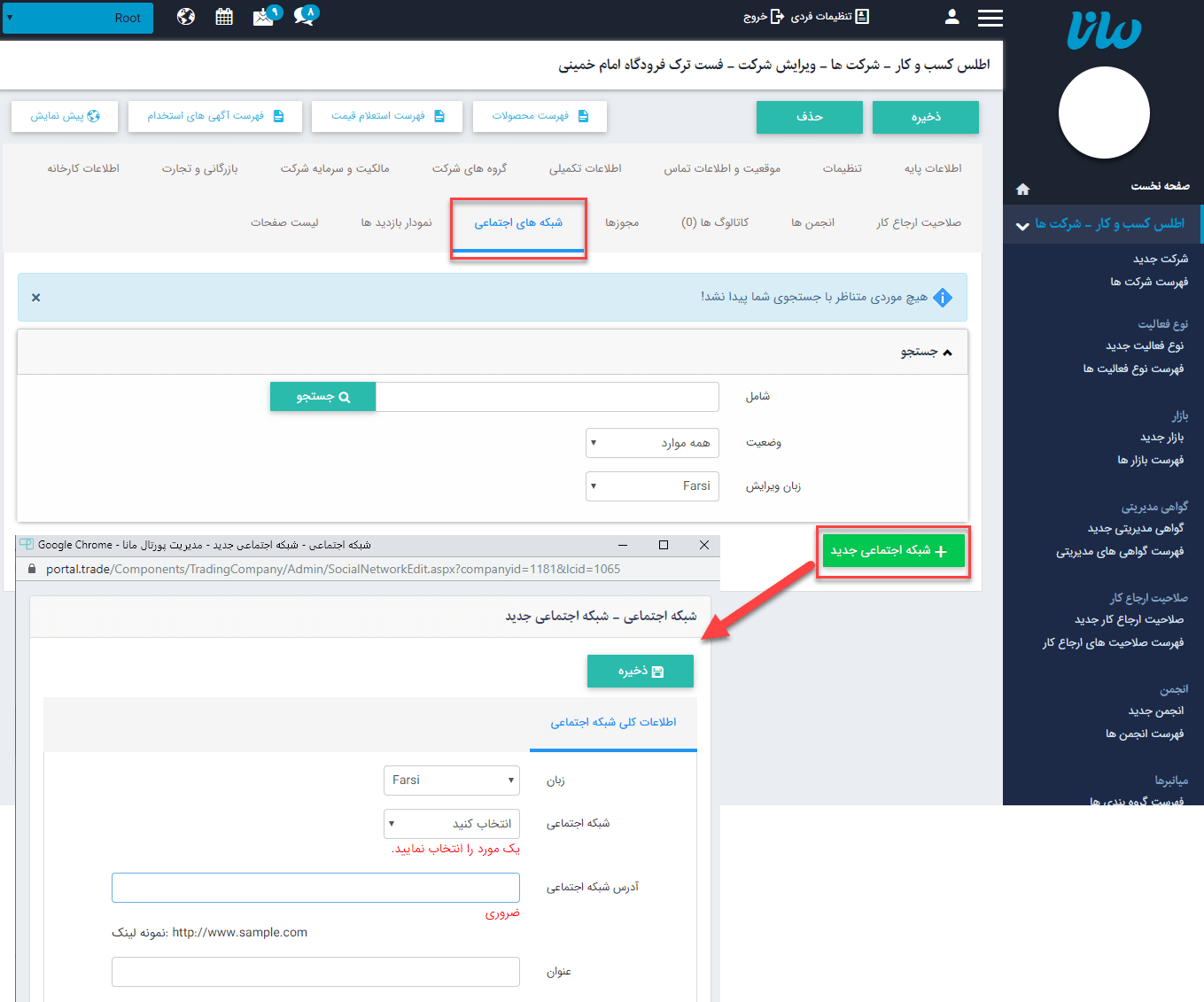The height and width of the screenshot is (1002, 1204).
Task: Click the آدرس شبکه اجتماعی input field
Action: click(x=315, y=888)
